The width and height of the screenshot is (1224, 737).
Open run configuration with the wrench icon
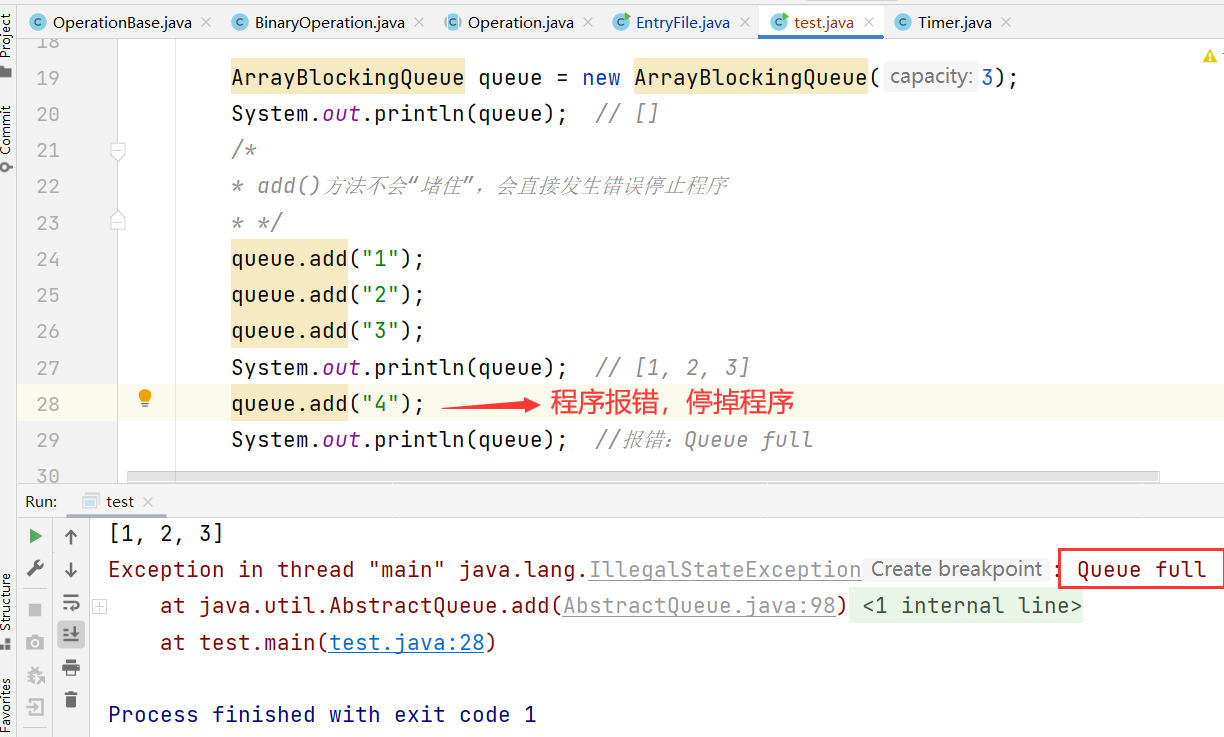pyautogui.click(x=36, y=569)
